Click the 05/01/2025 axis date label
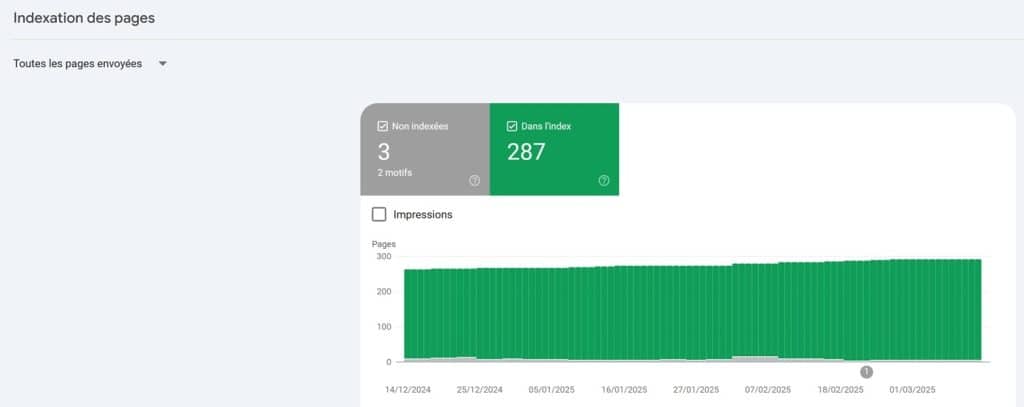The width and height of the screenshot is (1024, 407). (x=552, y=389)
